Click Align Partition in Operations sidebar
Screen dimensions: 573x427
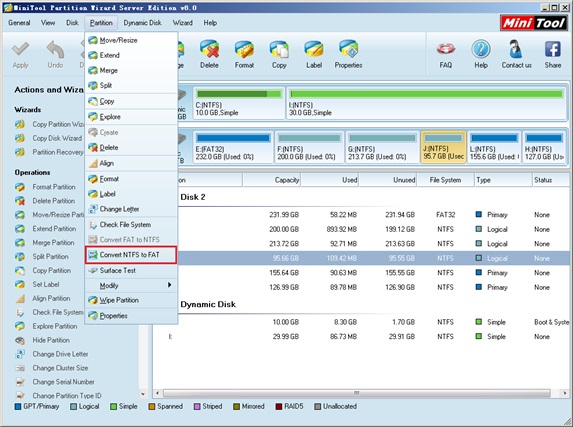tap(51, 299)
